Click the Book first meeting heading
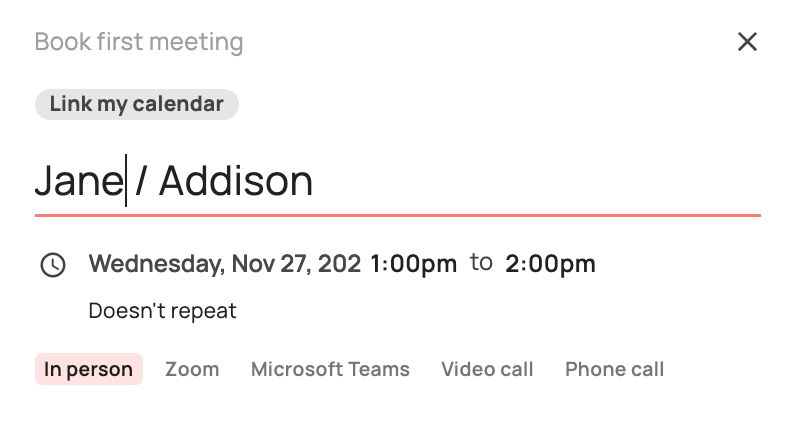 139,42
